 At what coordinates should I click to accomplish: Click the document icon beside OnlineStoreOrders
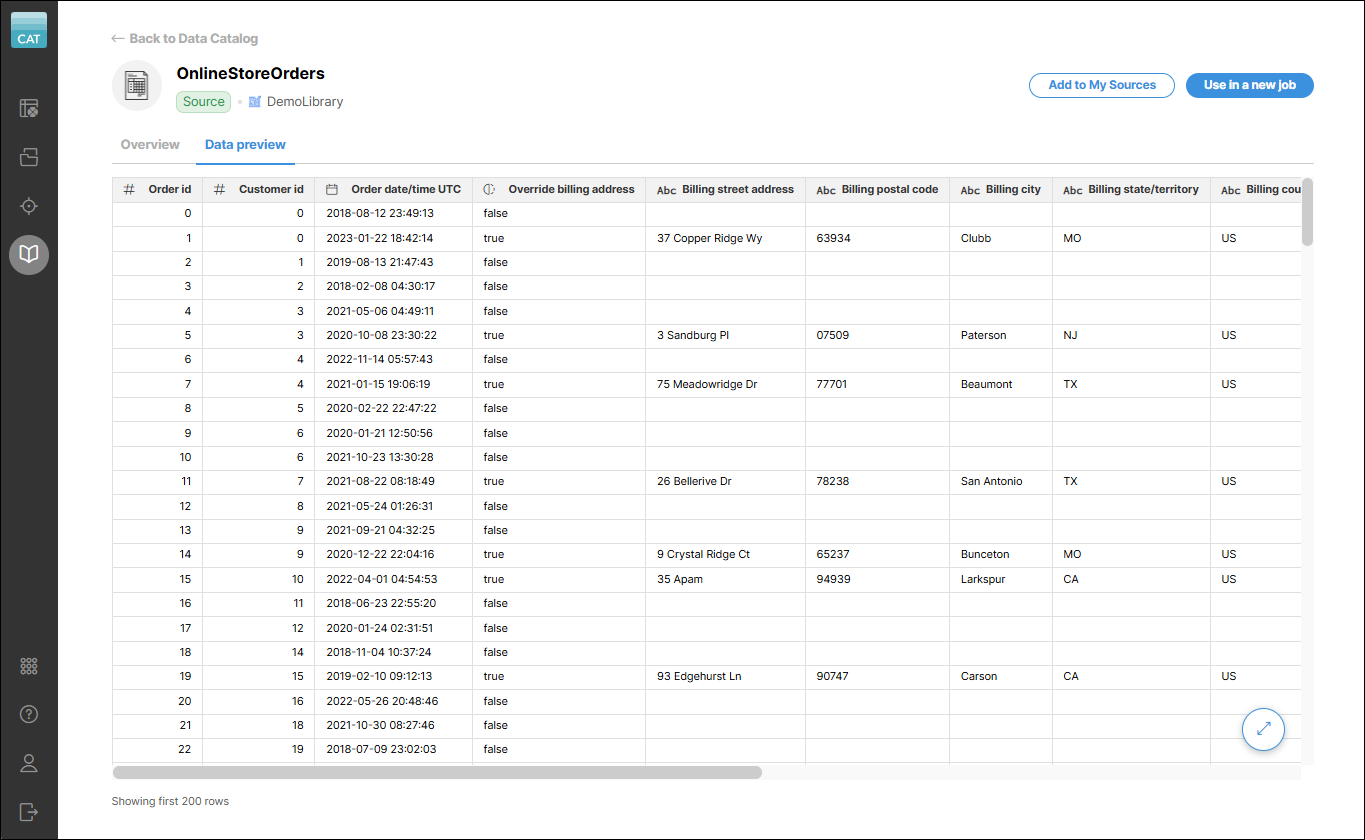tap(137, 85)
